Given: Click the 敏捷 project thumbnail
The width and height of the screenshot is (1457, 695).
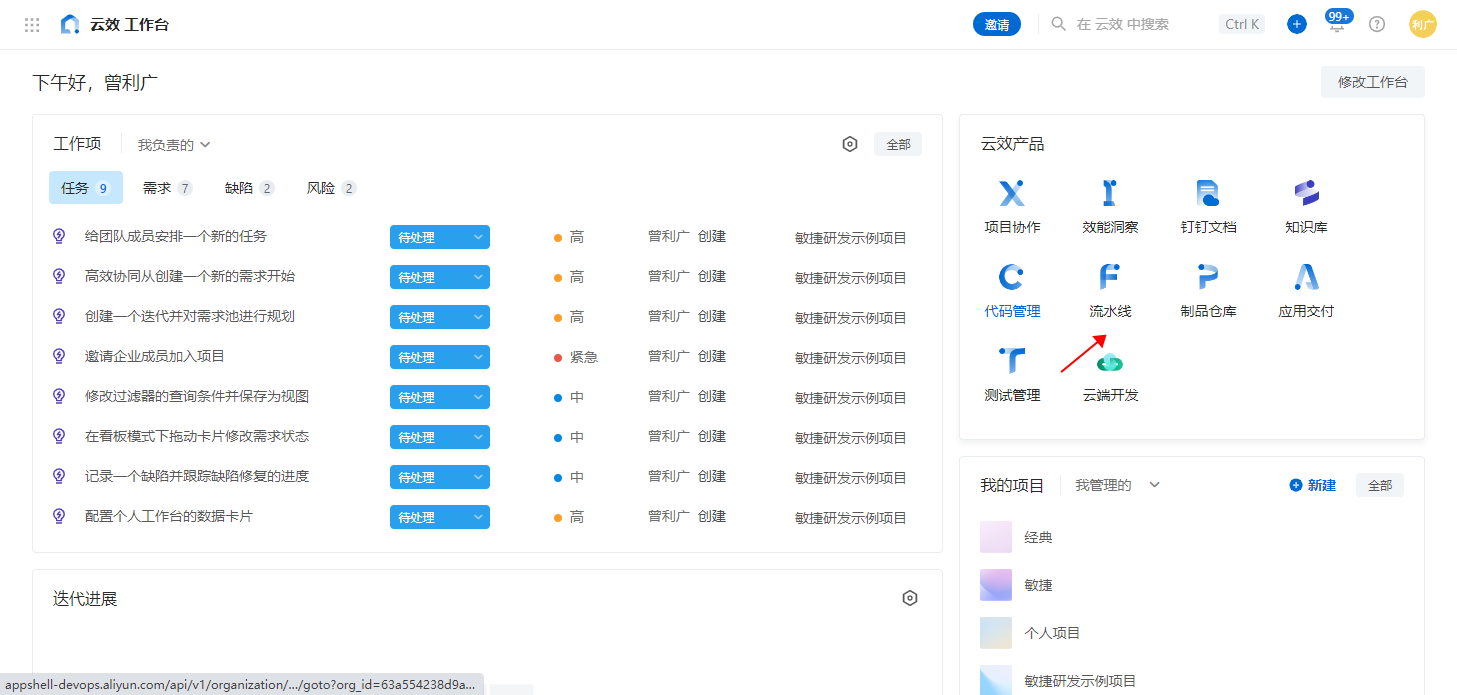Looking at the screenshot, I should [996, 585].
